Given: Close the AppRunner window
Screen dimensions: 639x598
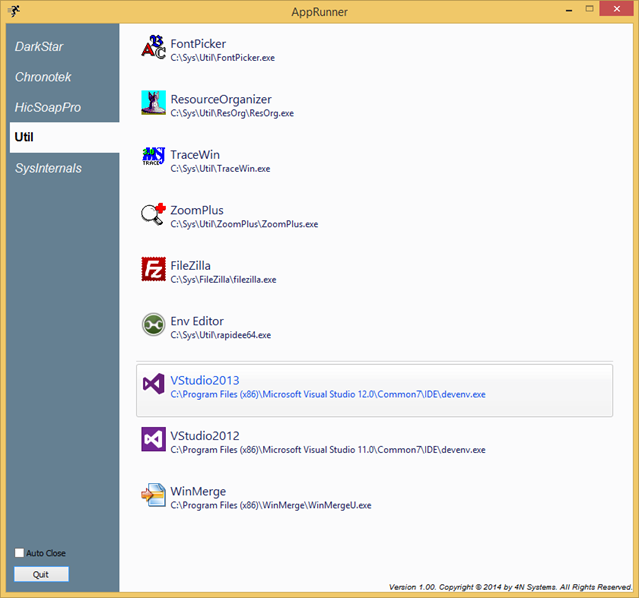Looking at the screenshot, I should coord(617,9).
